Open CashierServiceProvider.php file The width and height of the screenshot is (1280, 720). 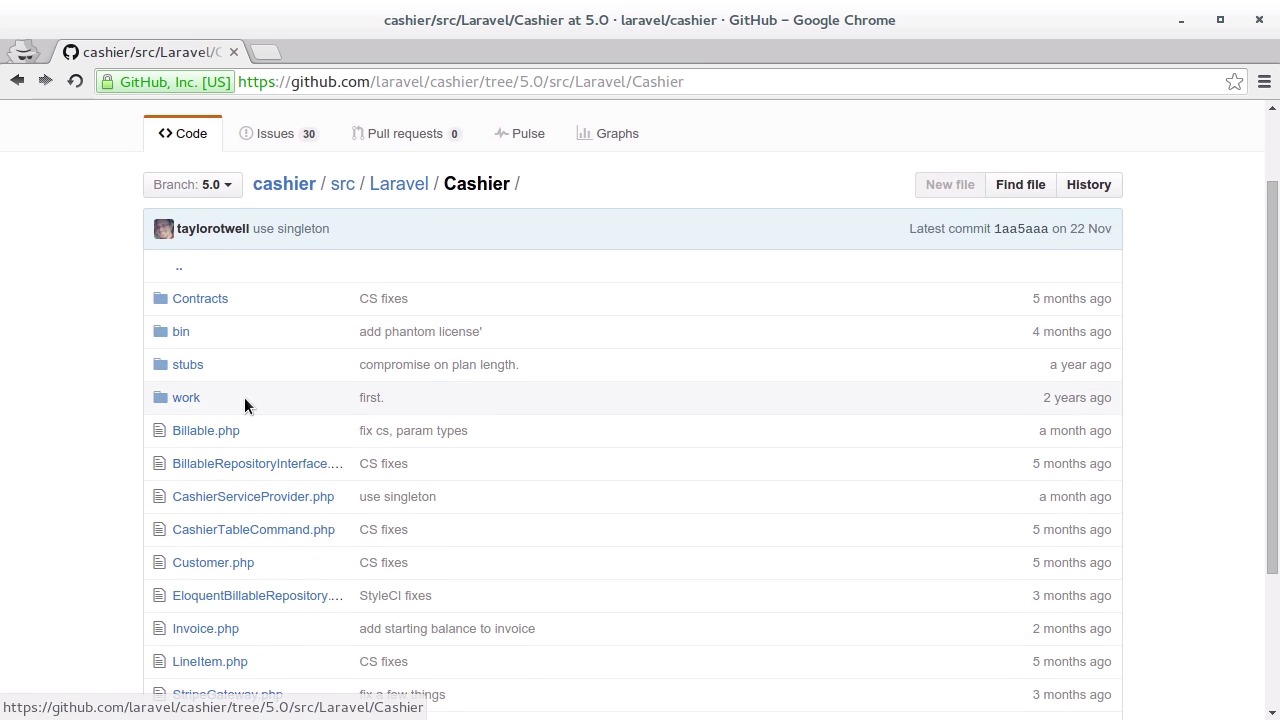point(253,496)
